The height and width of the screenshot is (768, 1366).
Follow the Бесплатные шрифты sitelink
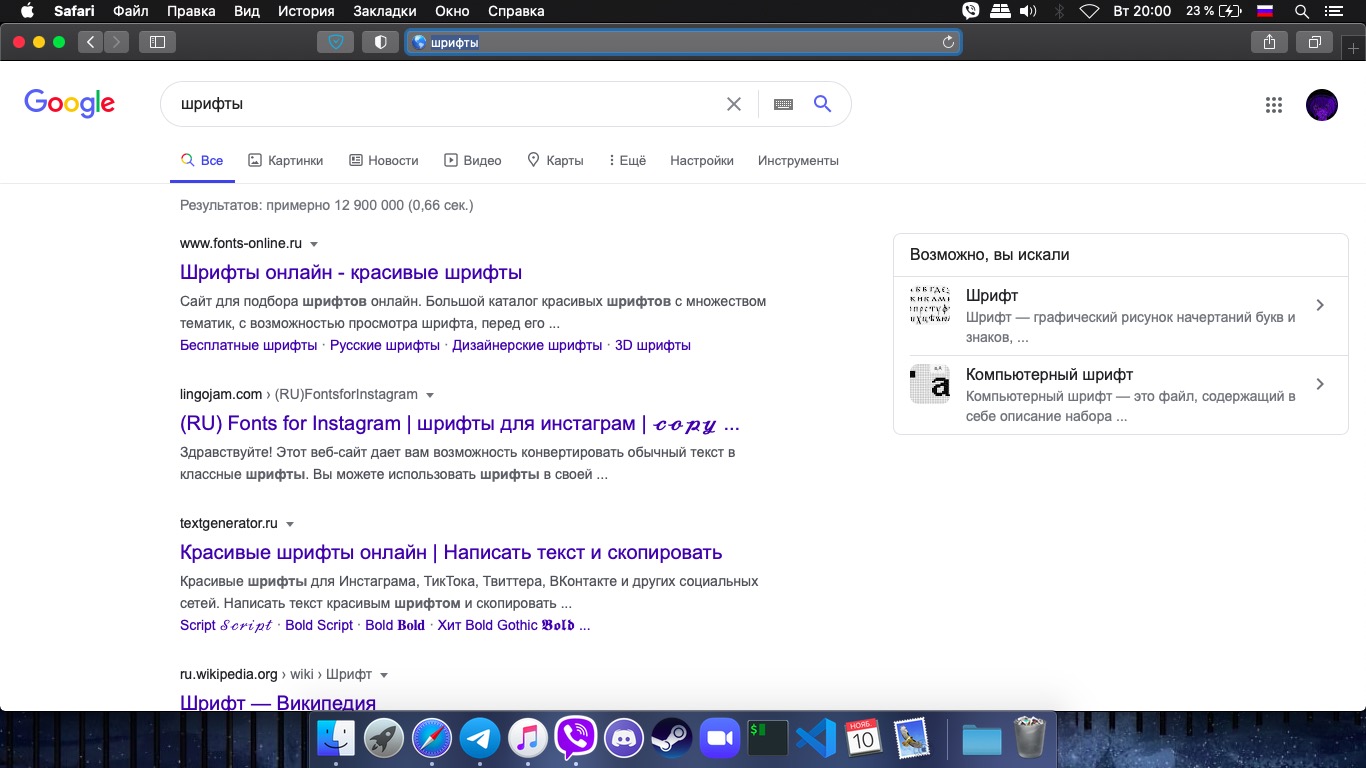tap(248, 345)
